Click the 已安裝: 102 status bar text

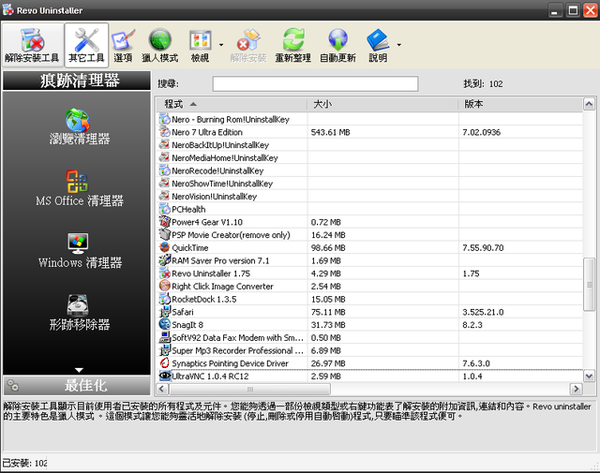25,463
